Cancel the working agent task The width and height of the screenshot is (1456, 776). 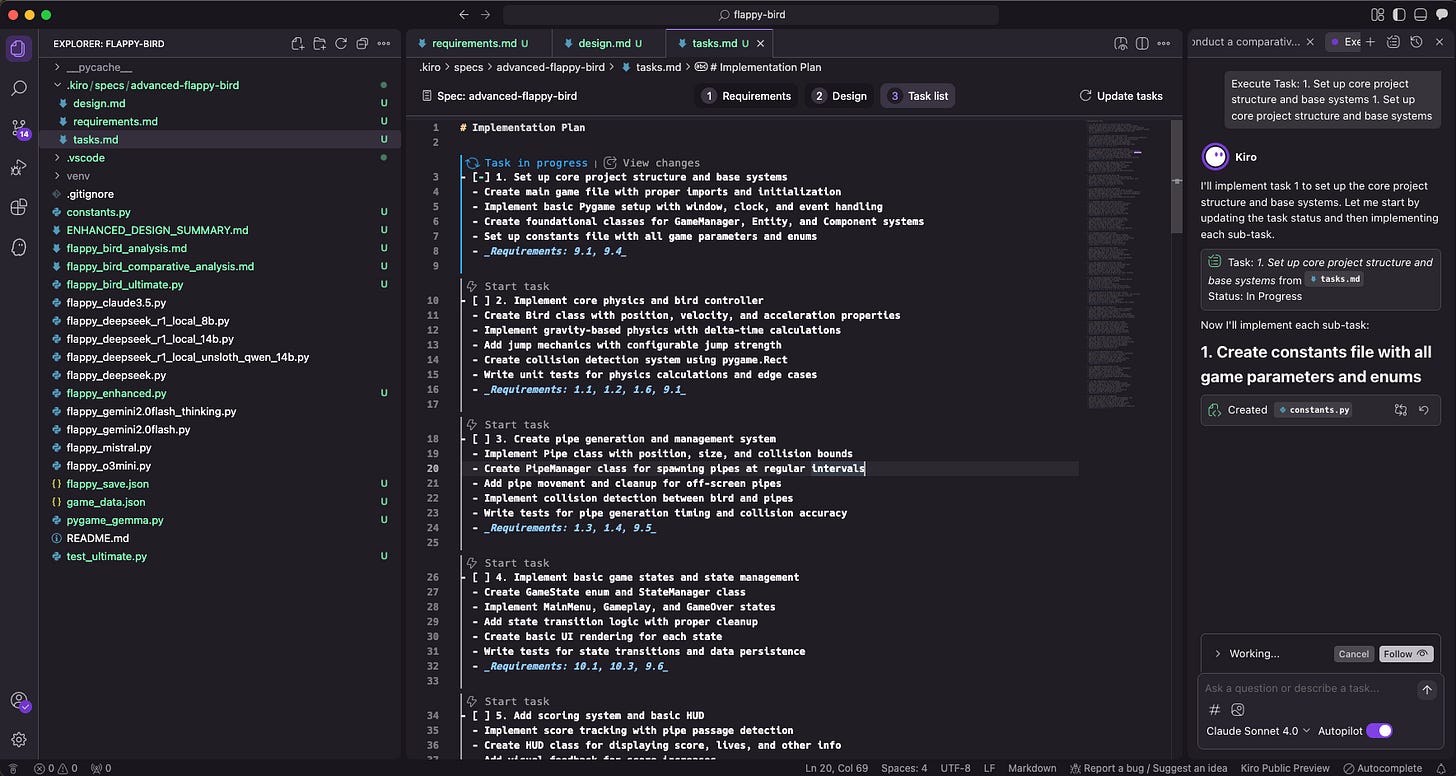(x=1353, y=654)
